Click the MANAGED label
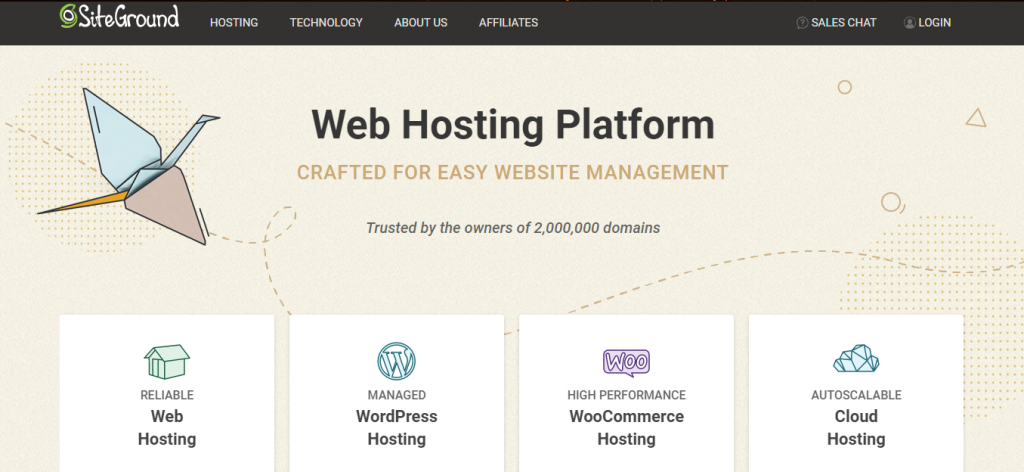 pyautogui.click(x=396, y=395)
